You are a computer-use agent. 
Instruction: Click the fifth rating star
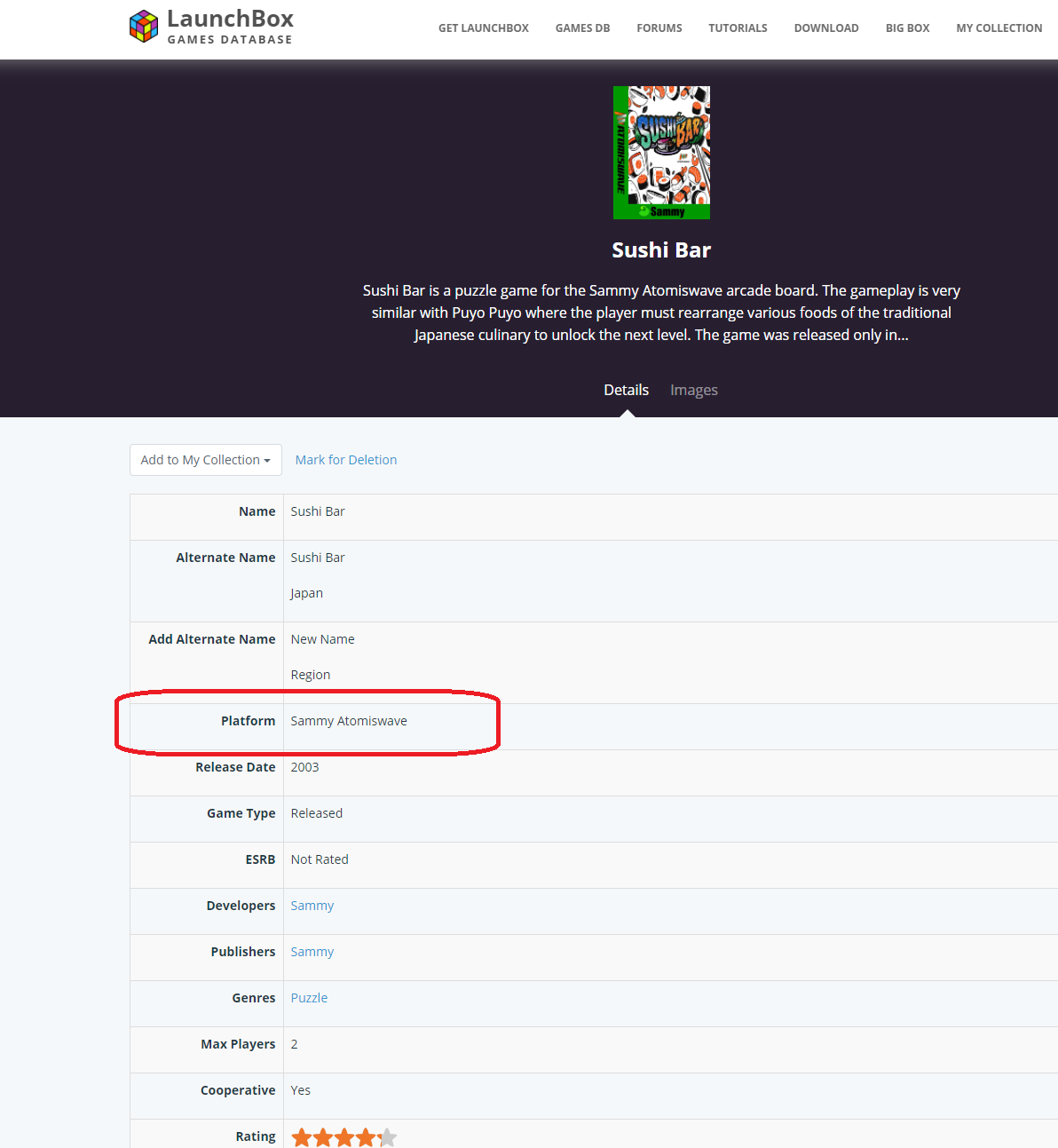pos(387,1137)
